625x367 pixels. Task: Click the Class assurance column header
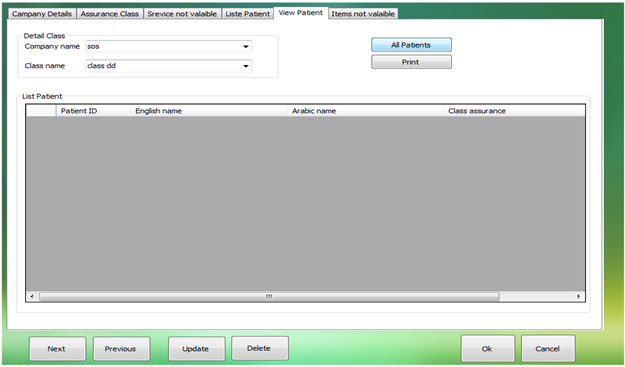(514, 111)
